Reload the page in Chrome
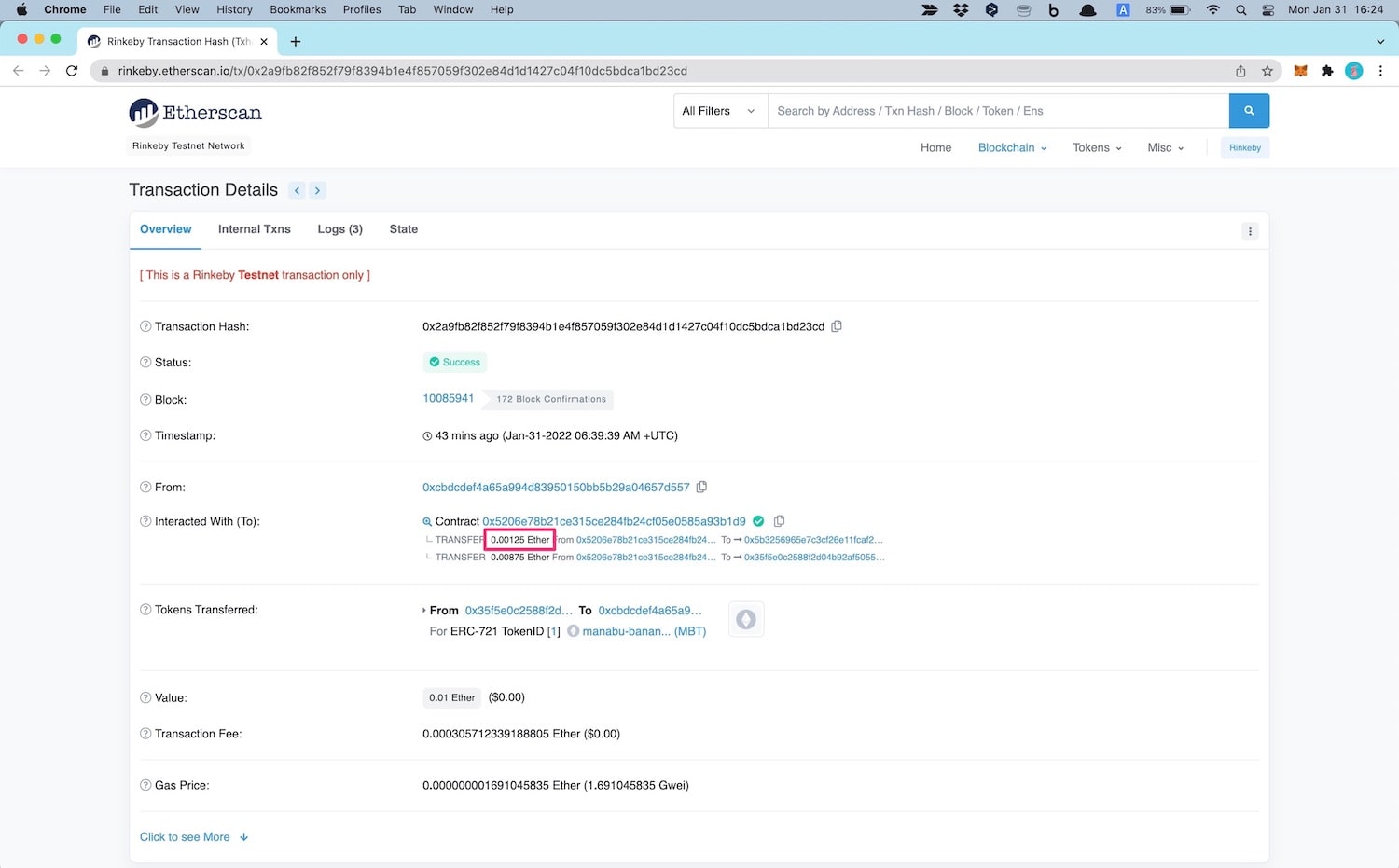This screenshot has height=868, width=1399. point(72,71)
